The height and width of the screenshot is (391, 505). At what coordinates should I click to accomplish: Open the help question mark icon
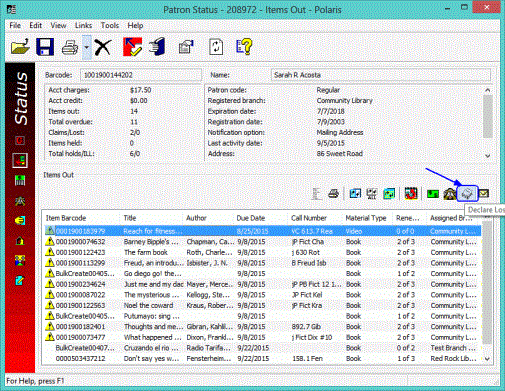[x=244, y=47]
